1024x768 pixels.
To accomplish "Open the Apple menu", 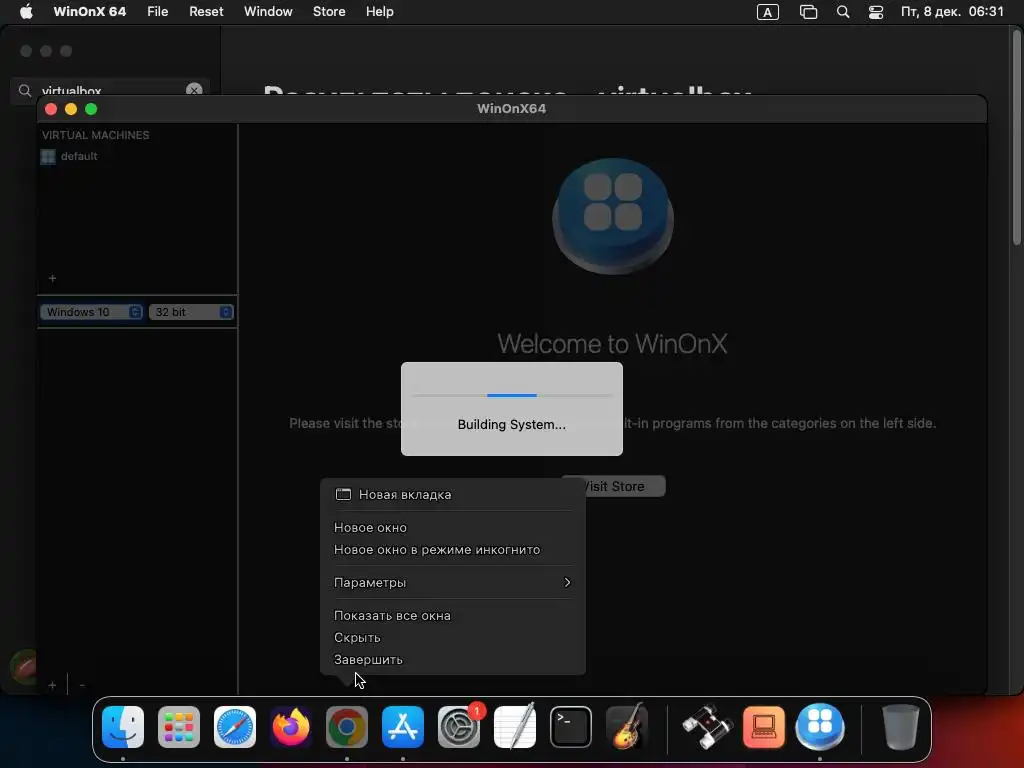I will tap(26, 12).
